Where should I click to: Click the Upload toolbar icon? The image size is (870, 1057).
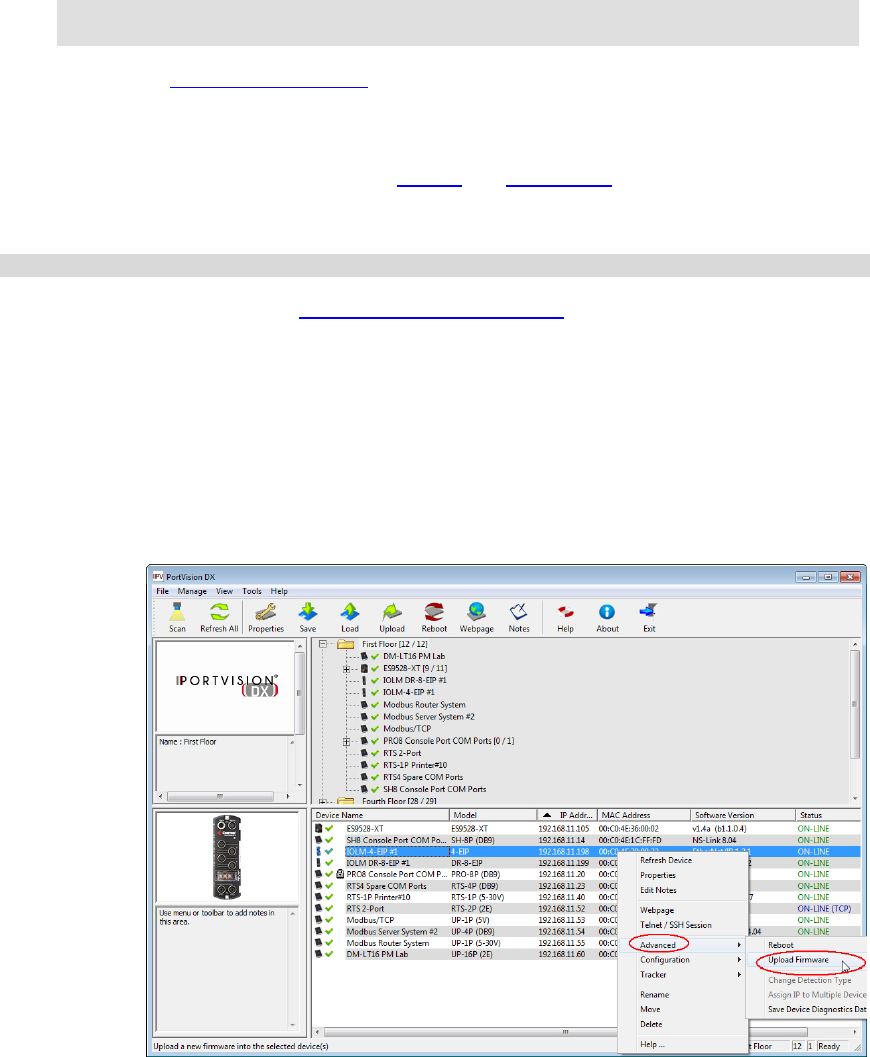coord(392,612)
